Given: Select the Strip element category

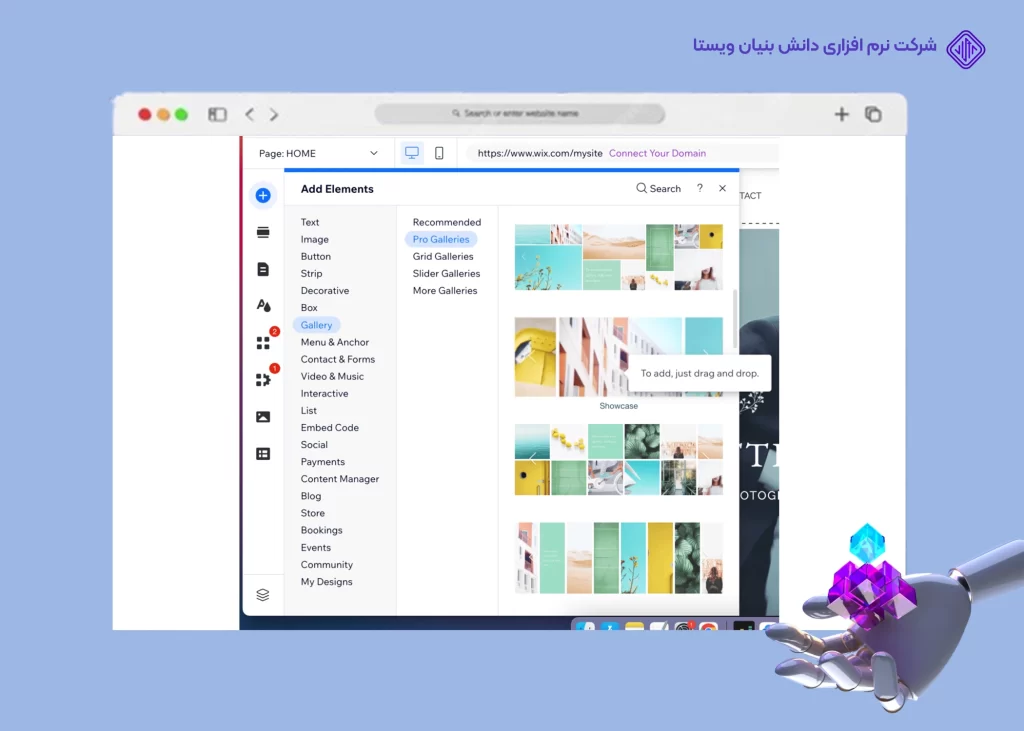Looking at the screenshot, I should click(x=311, y=273).
